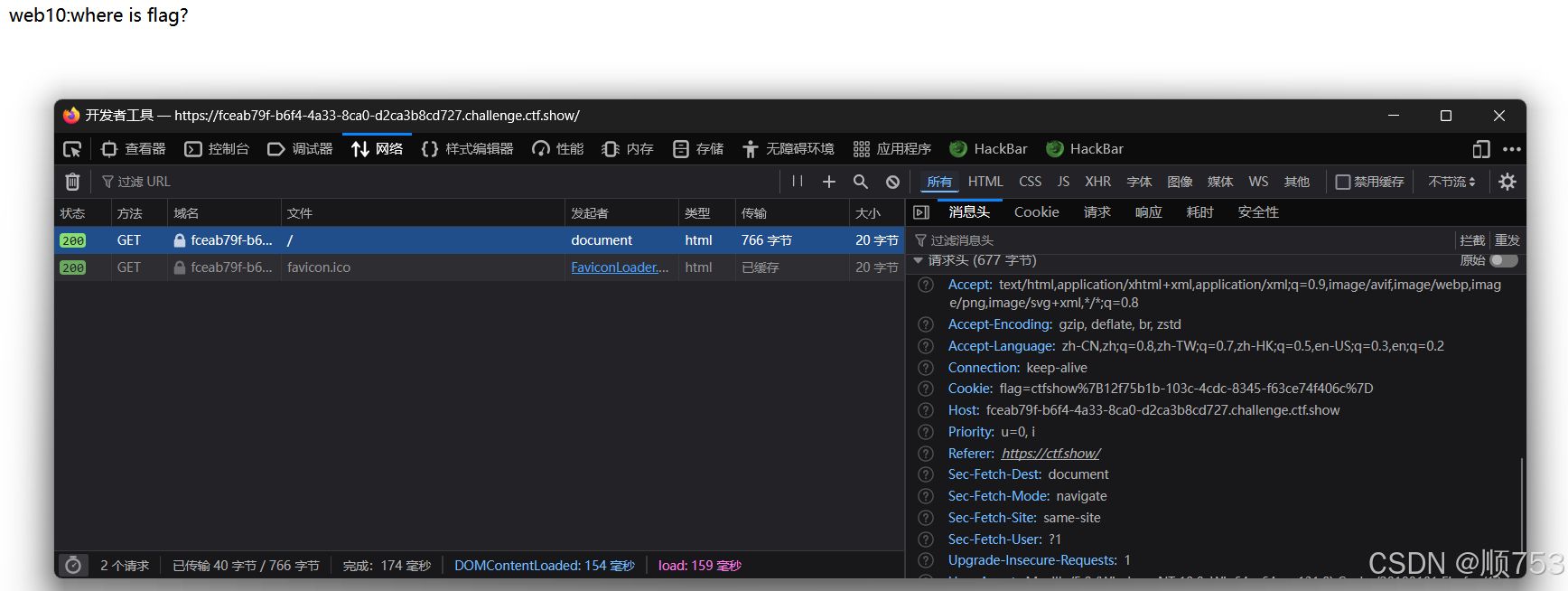Viewport: 1568px width, 591px height.
Task: Sort by Domain (域名) column header
Action: click(x=224, y=213)
